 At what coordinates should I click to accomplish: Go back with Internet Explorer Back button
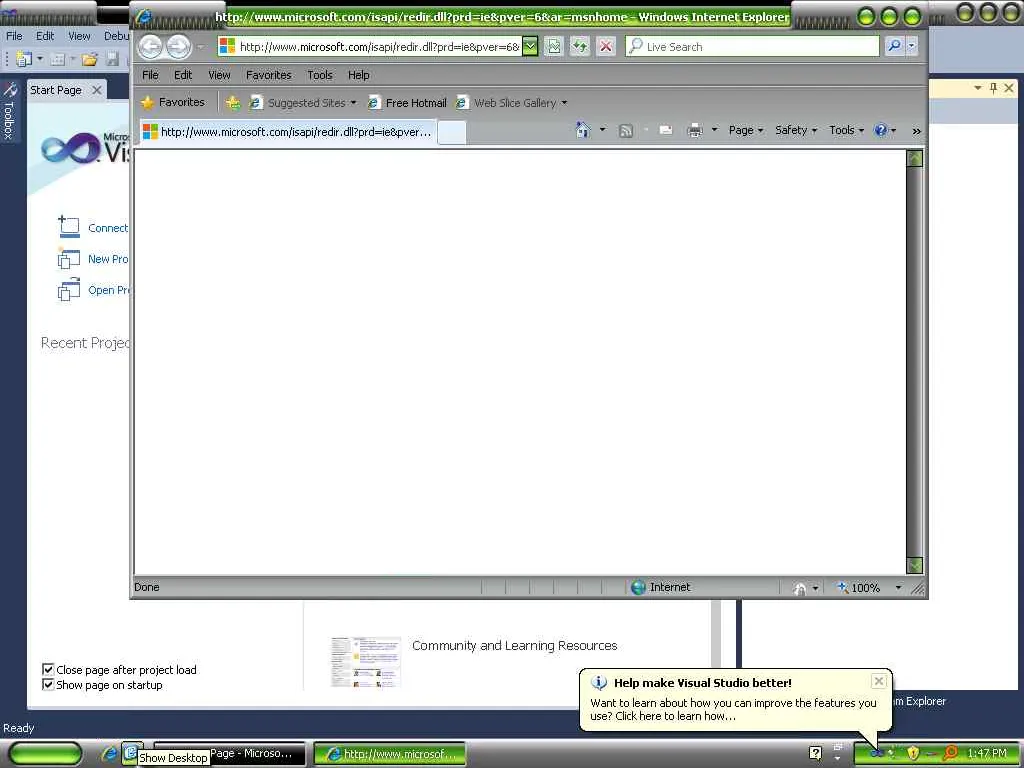click(x=150, y=46)
